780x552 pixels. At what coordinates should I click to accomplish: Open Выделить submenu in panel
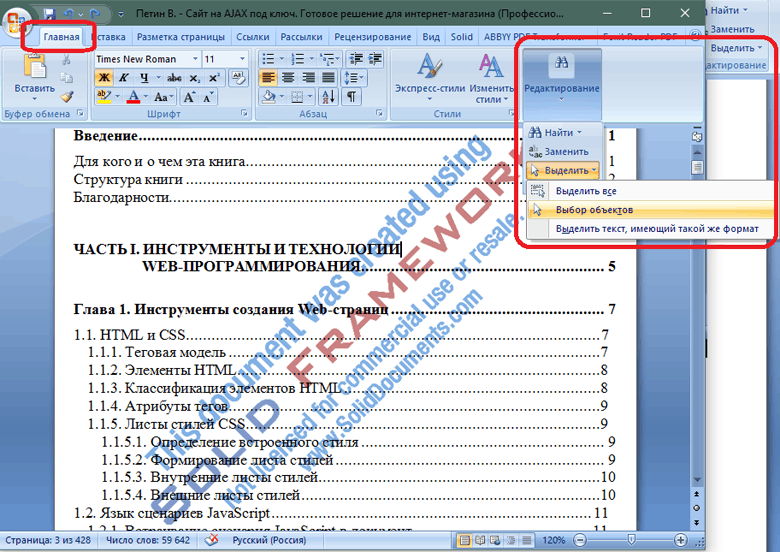[x=563, y=170]
